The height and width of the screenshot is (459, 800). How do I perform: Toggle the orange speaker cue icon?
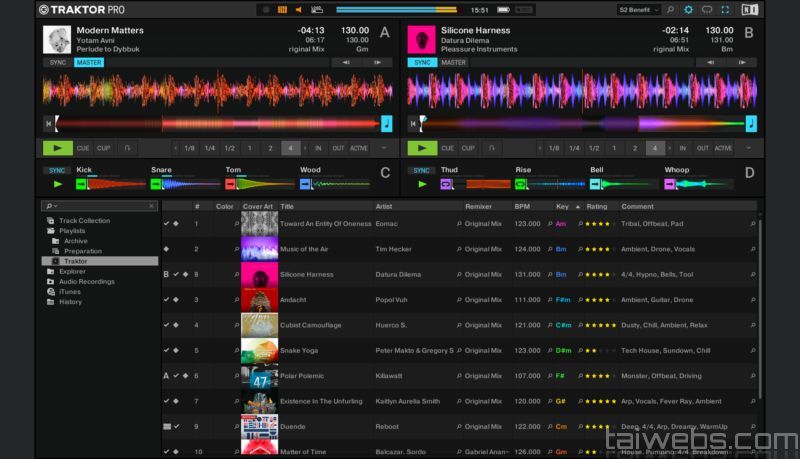(298, 10)
